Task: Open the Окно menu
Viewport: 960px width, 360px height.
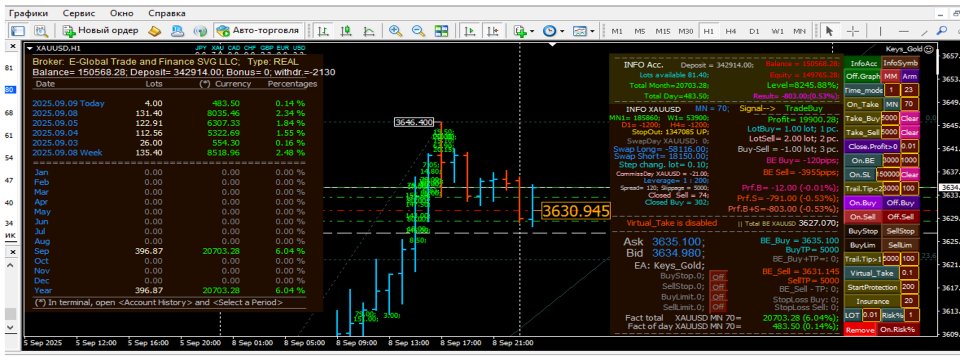Action: click(121, 13)
